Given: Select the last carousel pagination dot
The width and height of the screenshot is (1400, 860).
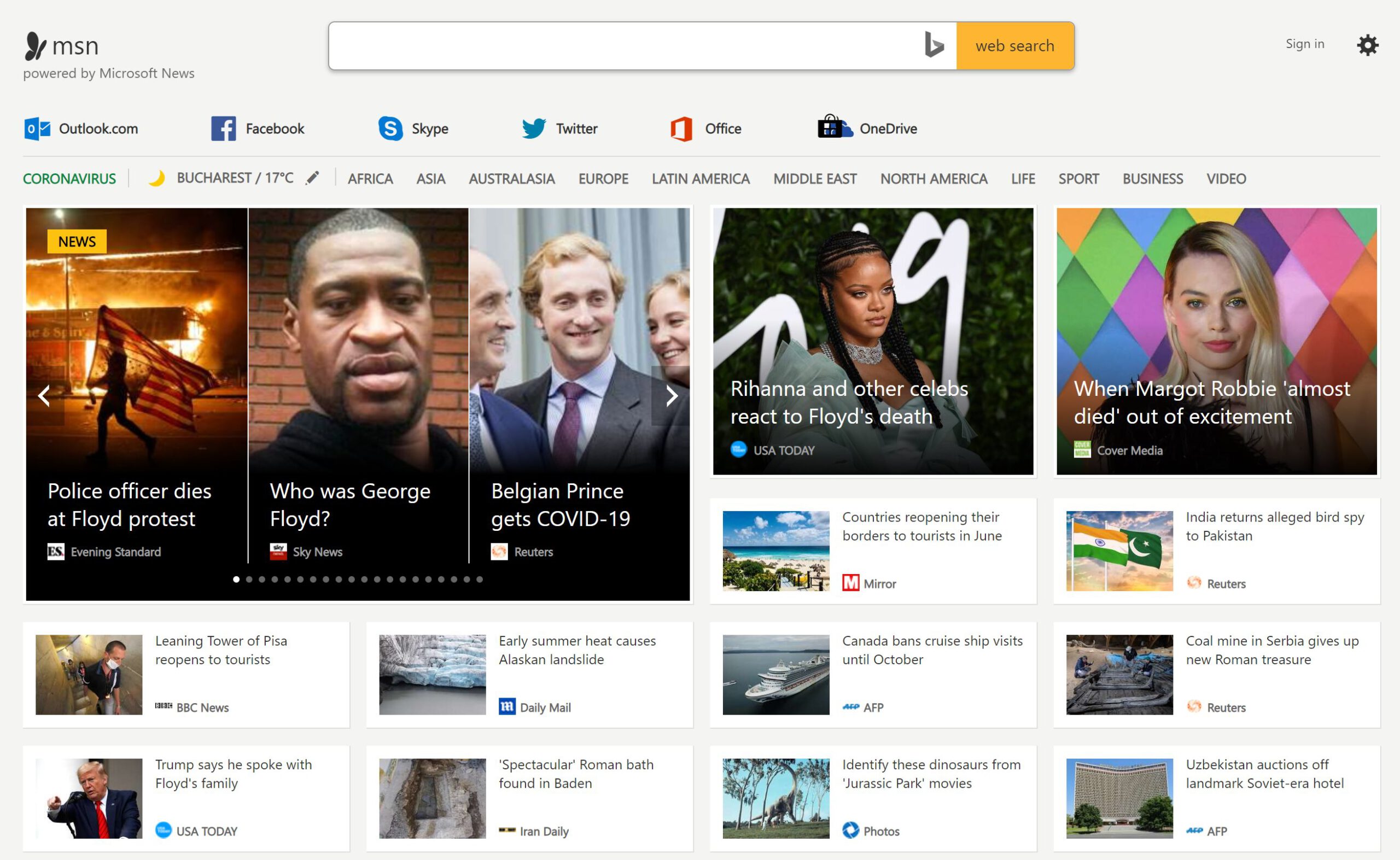Looking at the screenshot, I should [480, 580].
